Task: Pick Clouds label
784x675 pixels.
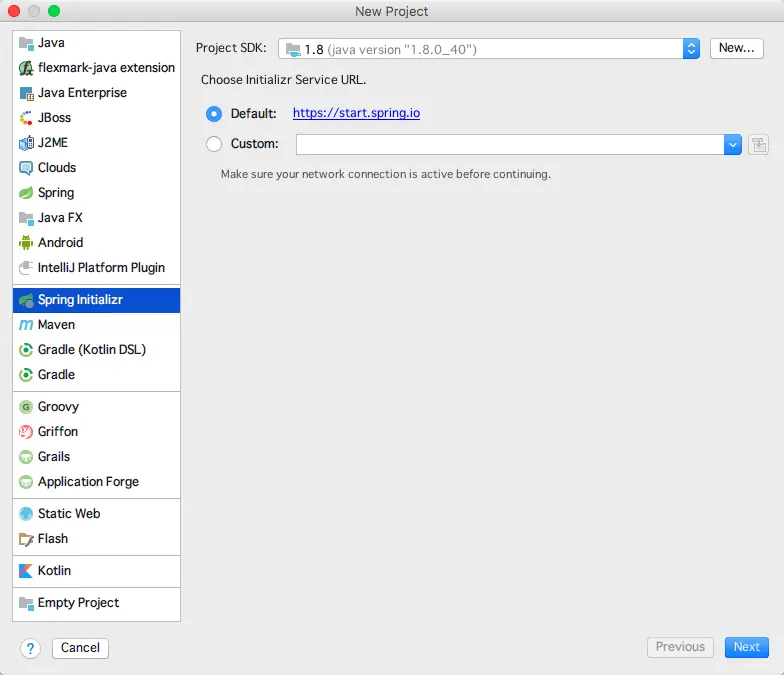Action: tap(57, 168)
